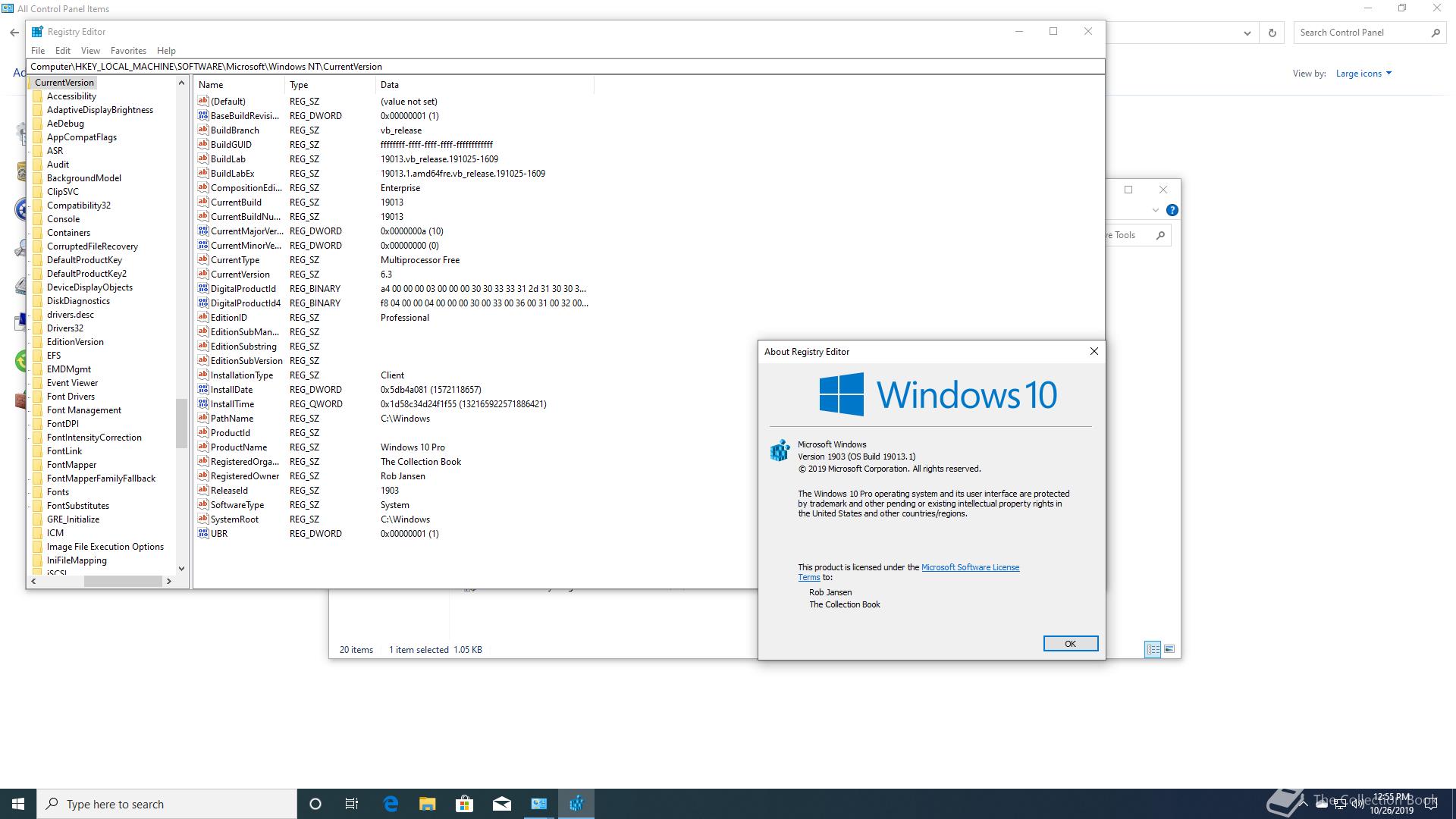Go back in Control Panel window

[x=14, y=33]
